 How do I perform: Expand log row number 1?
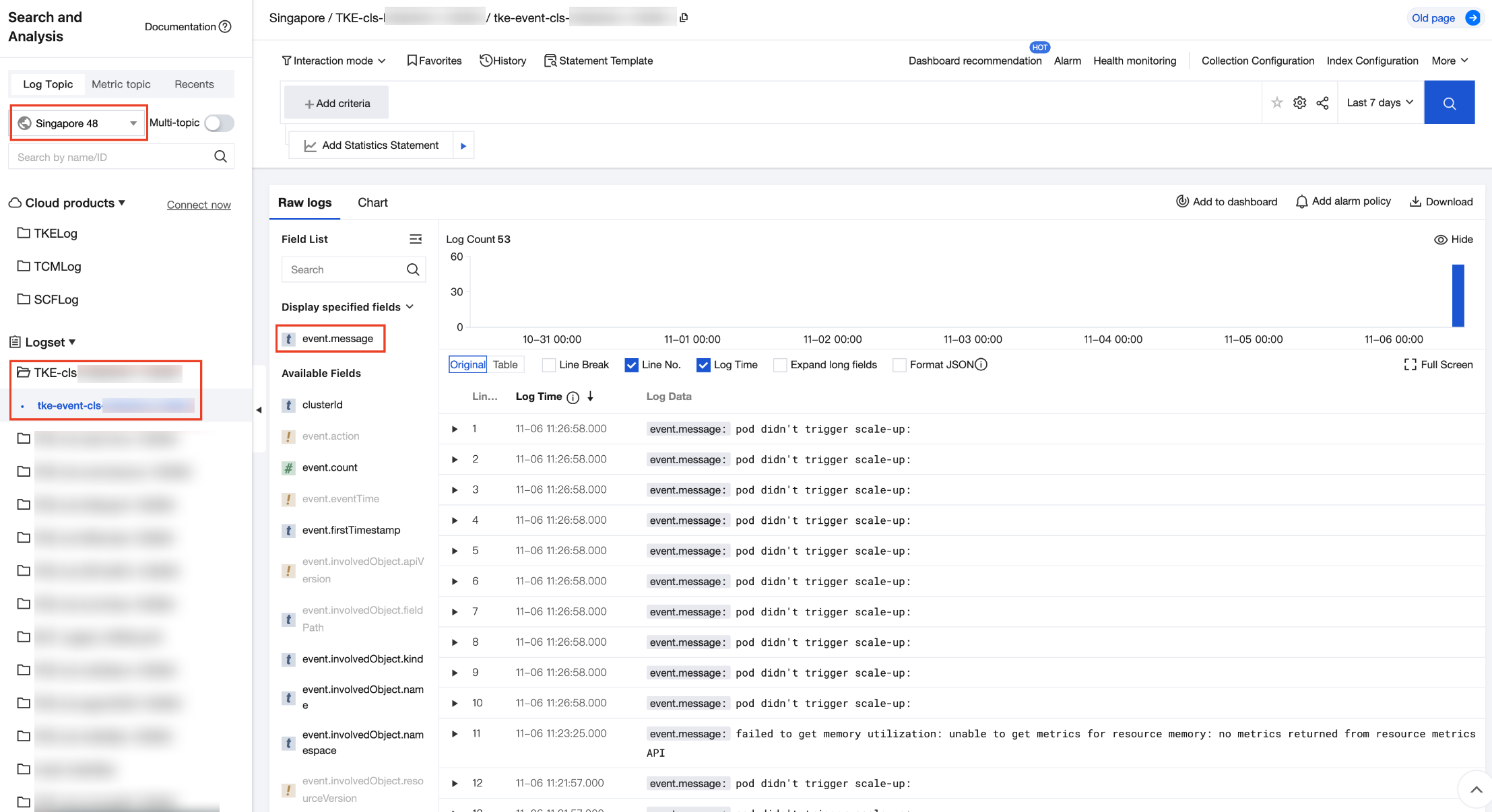pyautogui.click(x=455, y=429)
